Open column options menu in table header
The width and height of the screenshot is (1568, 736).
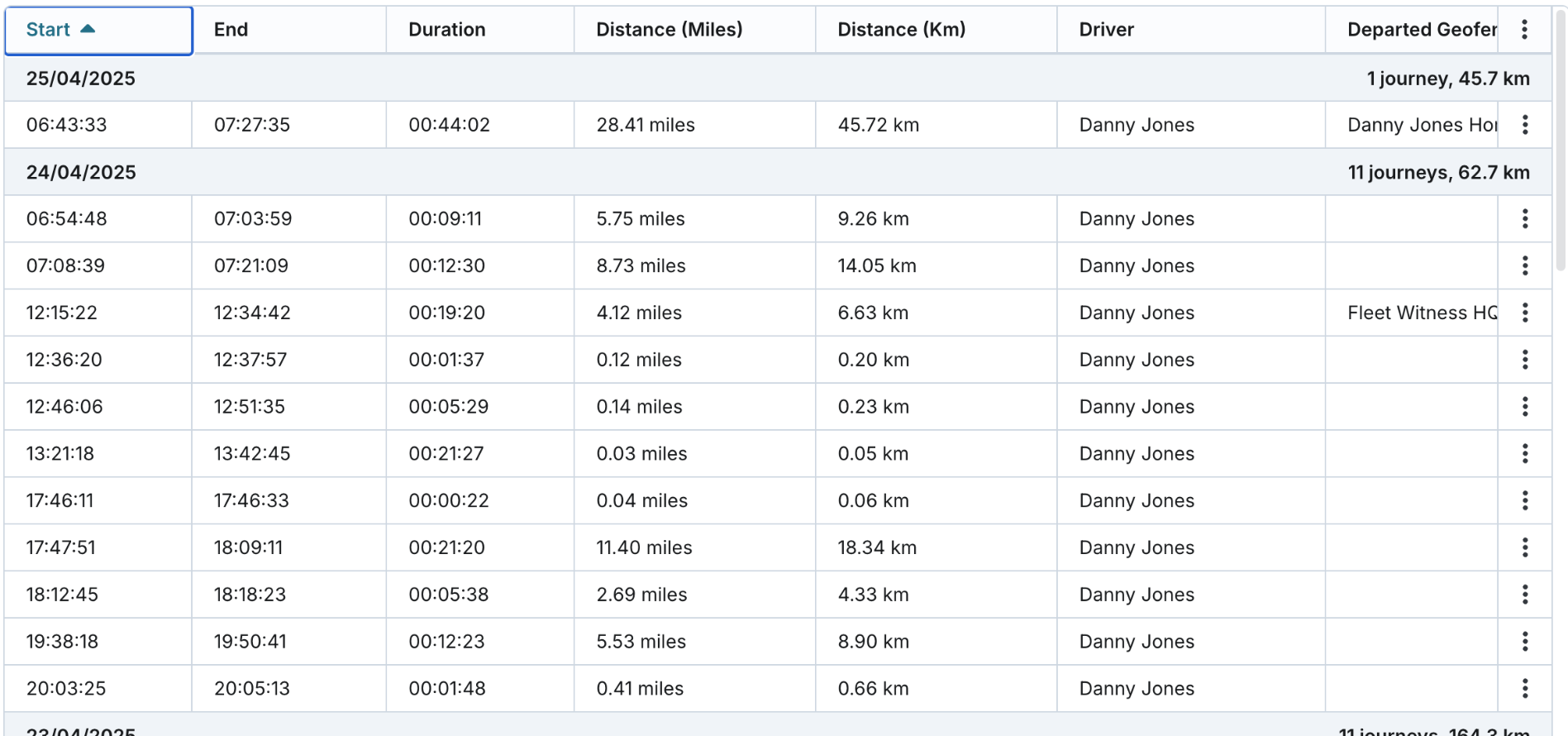pos(1524,30)
